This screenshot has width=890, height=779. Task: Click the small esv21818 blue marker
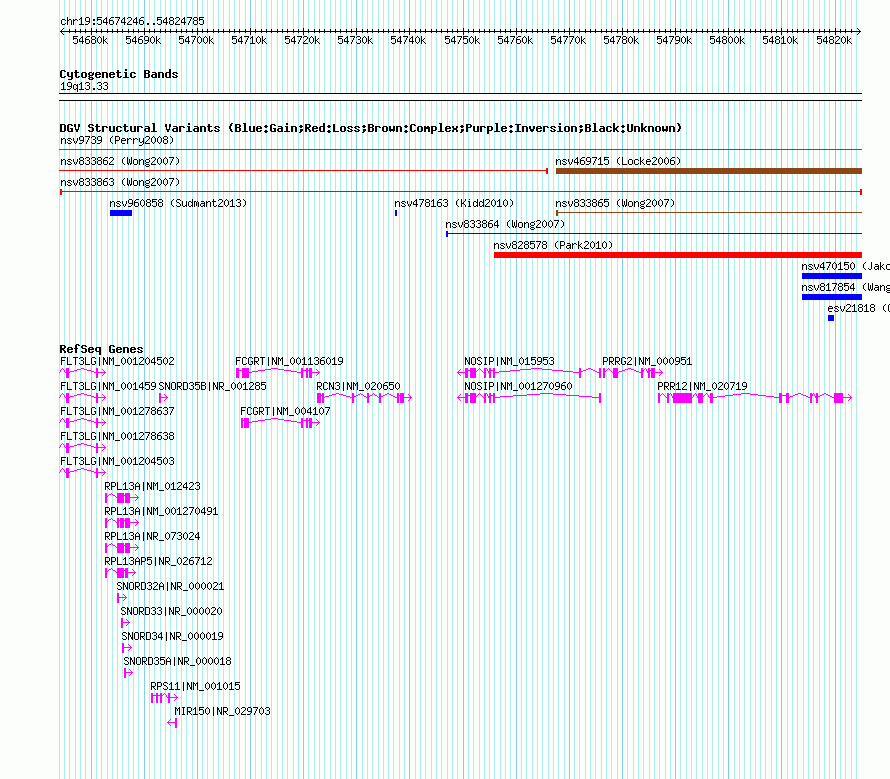[x=831, y=318]
